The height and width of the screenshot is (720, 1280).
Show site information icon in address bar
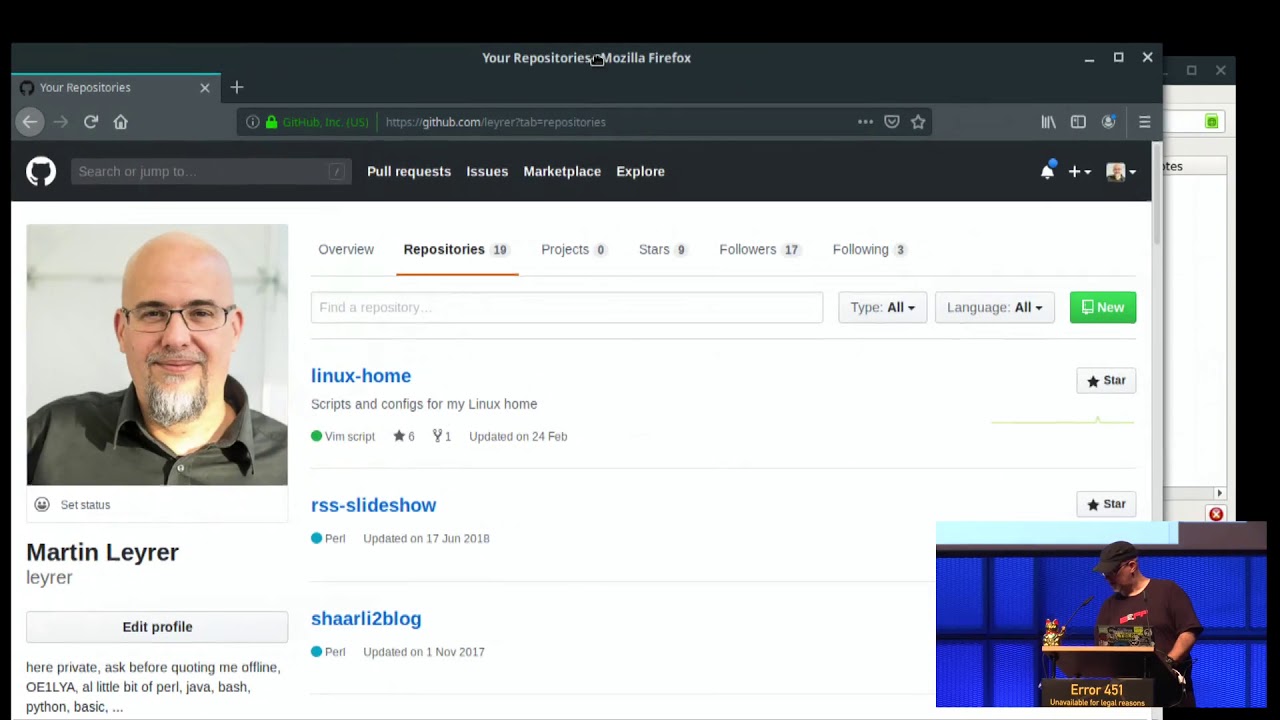tap(253, 122)
